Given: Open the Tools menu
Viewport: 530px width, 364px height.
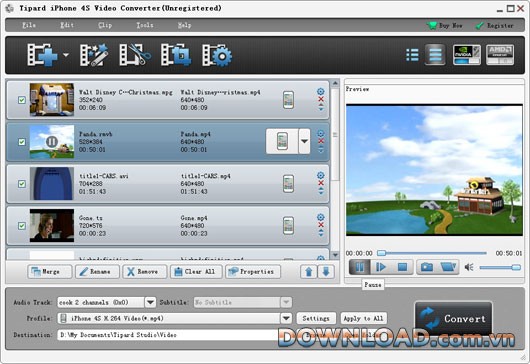Looking at the screenshot, I should [145, 25].
